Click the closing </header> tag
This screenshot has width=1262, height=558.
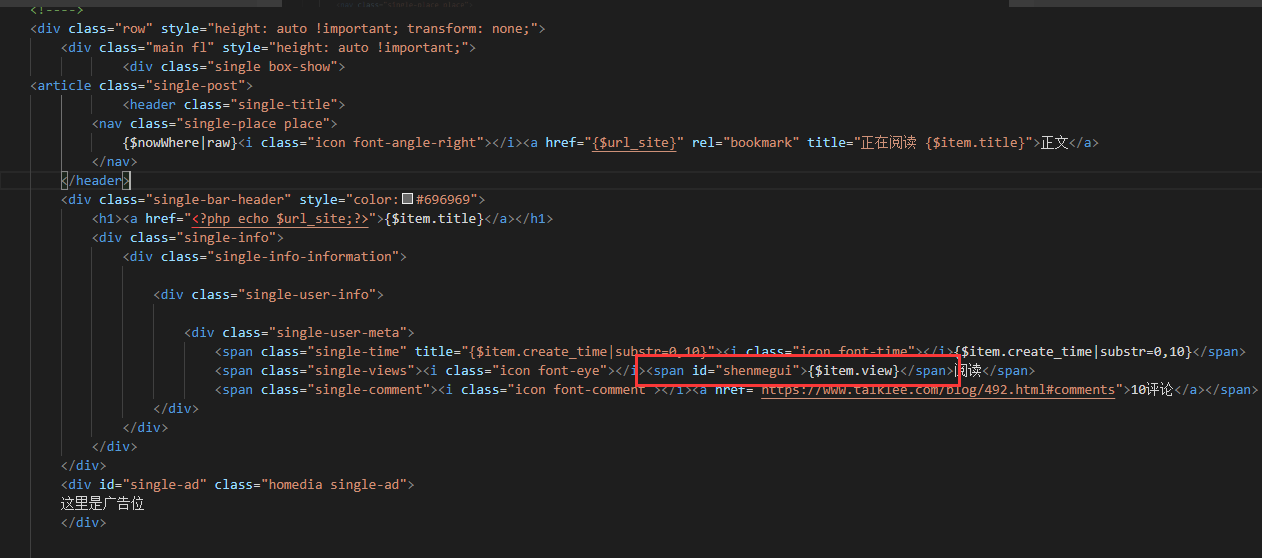(x=96, y=181)
